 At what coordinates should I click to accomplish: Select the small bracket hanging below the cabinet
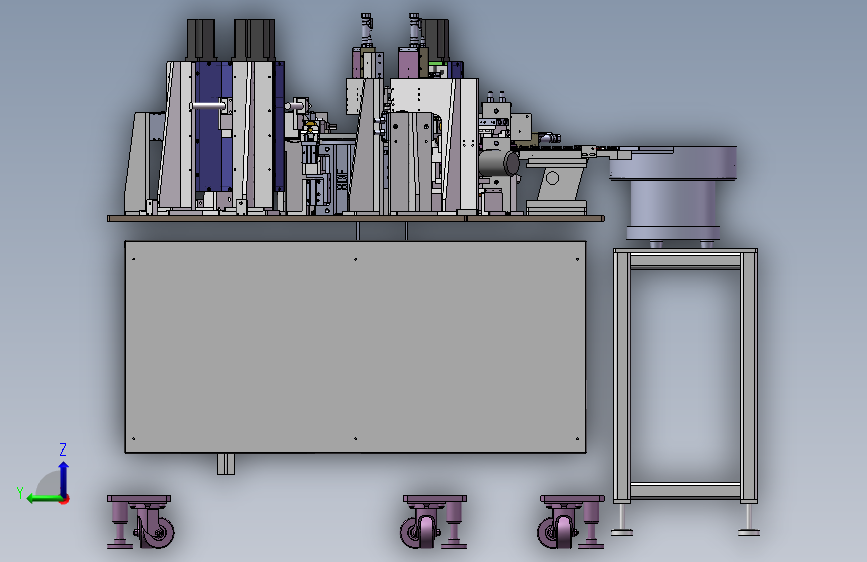(x=226, y=464)
